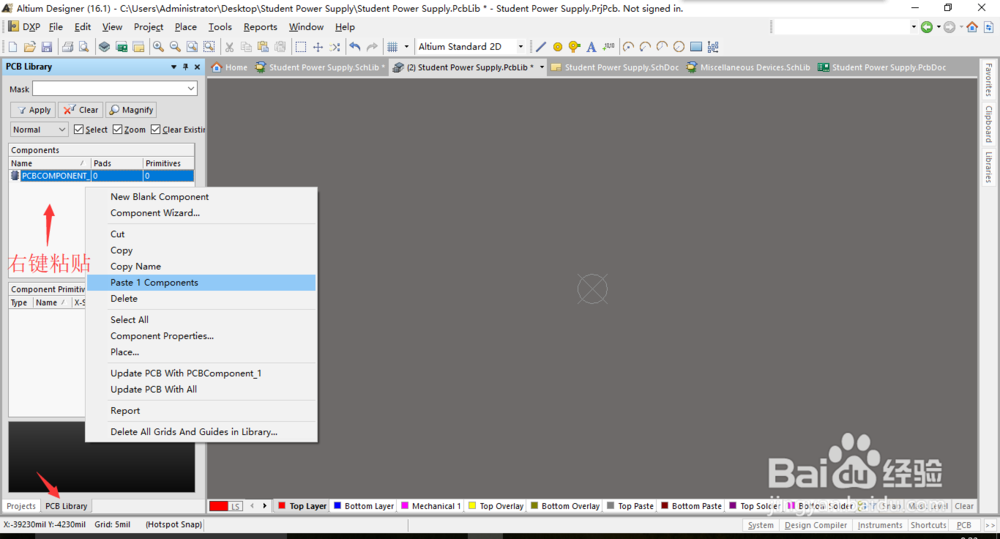Select the Place Fill rectangle tool
1000x539 pixels.
pyautogui.click(x=696, y=47)
